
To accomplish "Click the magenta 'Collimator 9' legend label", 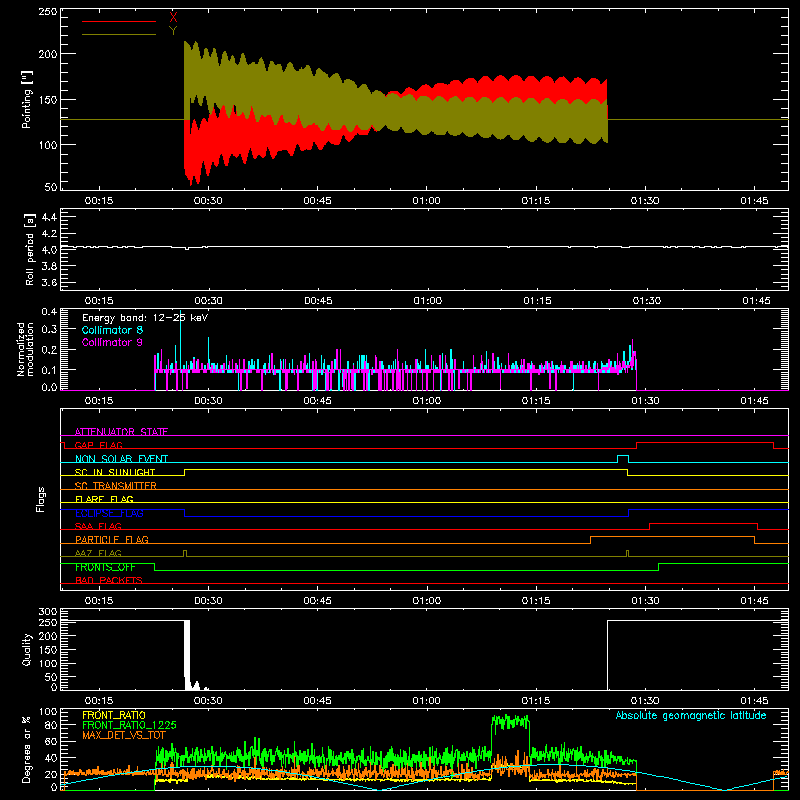I will coord(112,342).
